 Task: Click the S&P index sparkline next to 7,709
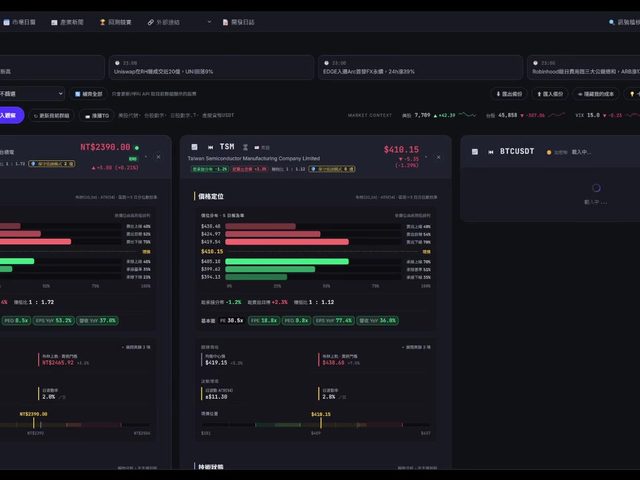(468, 115)
